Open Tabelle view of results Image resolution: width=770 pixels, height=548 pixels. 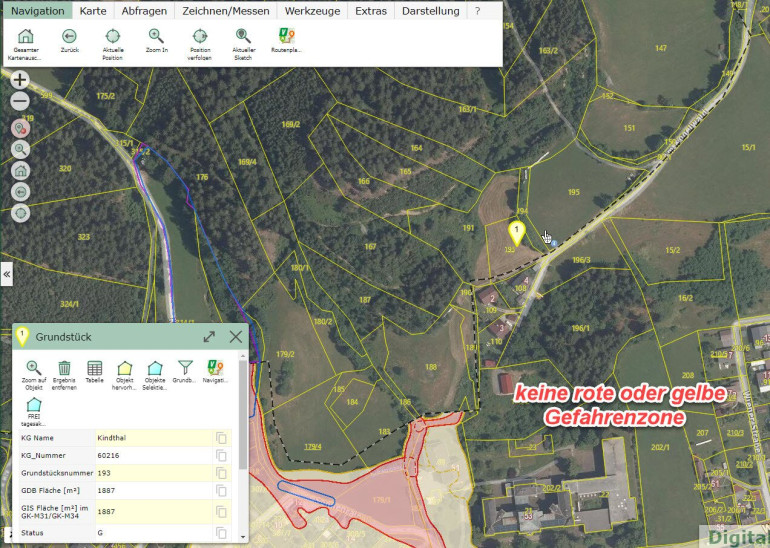click(95, 369)
